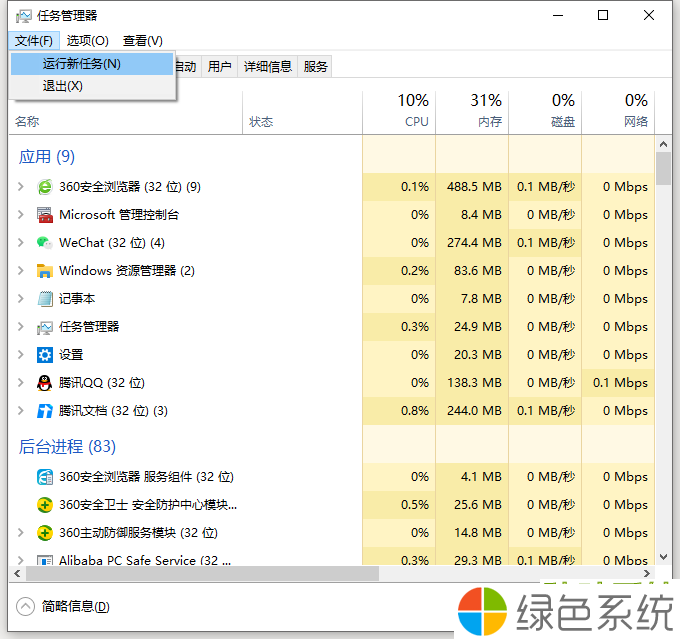Sort by the 名称 column header
This screenshot has width=680, height=639.
[125, 111]
